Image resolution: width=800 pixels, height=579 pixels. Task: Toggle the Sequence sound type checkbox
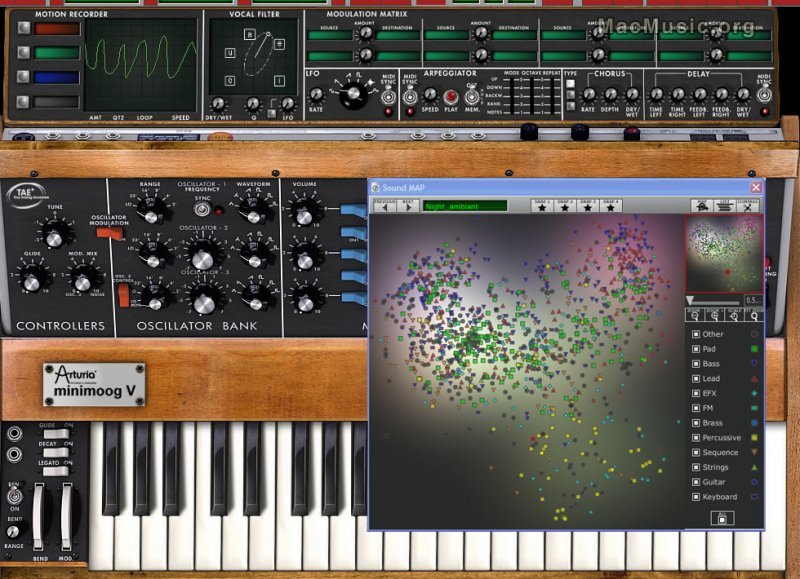pyautogui.click(x=695, y=452)
